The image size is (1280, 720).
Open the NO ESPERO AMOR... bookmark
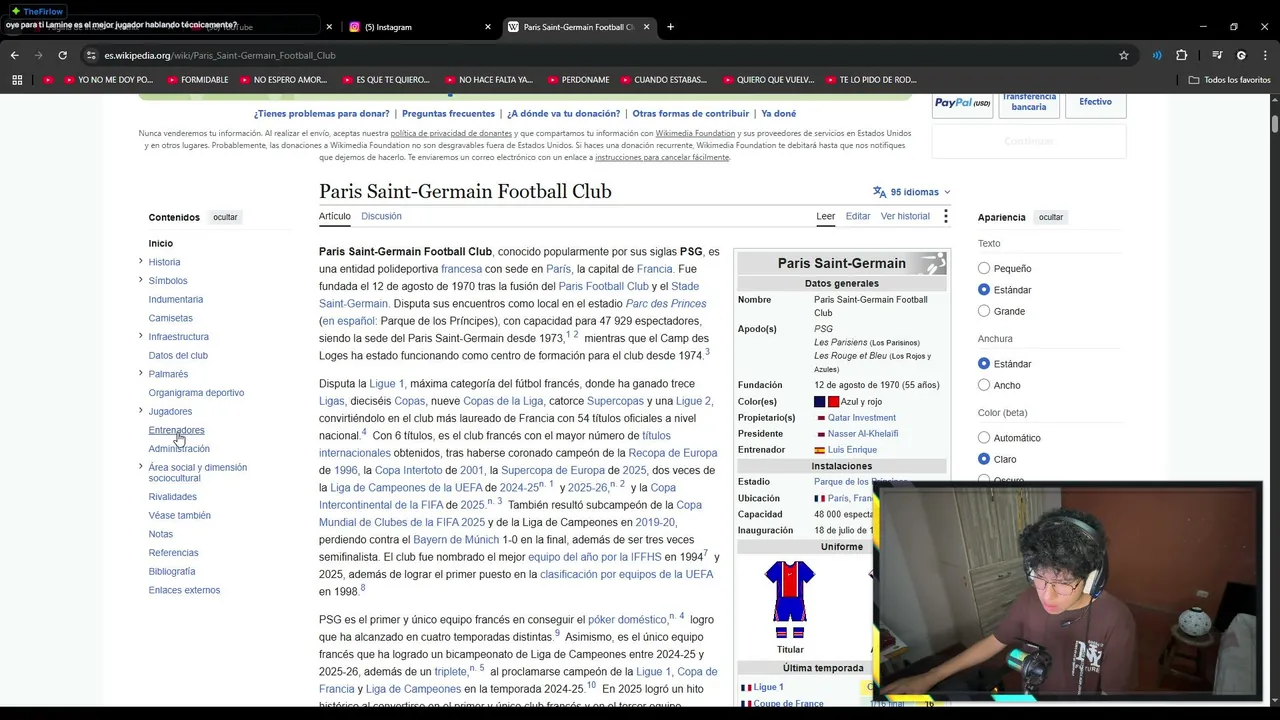point(283,80)
